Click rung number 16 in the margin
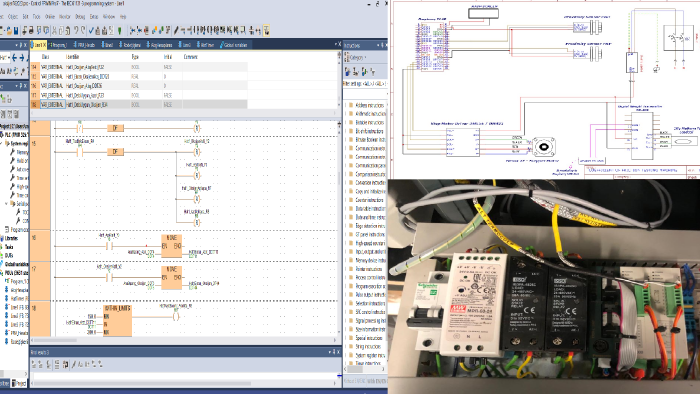700x394 pixels. pyautogui.click(x=34, y=238)
